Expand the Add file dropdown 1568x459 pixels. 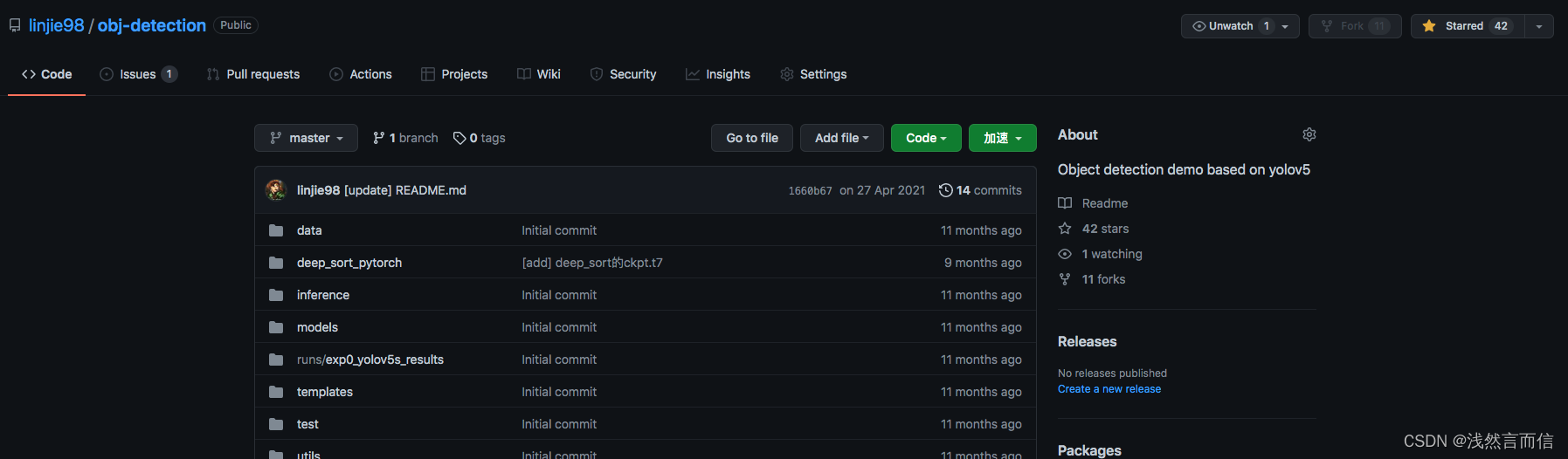tap(842, 138)
